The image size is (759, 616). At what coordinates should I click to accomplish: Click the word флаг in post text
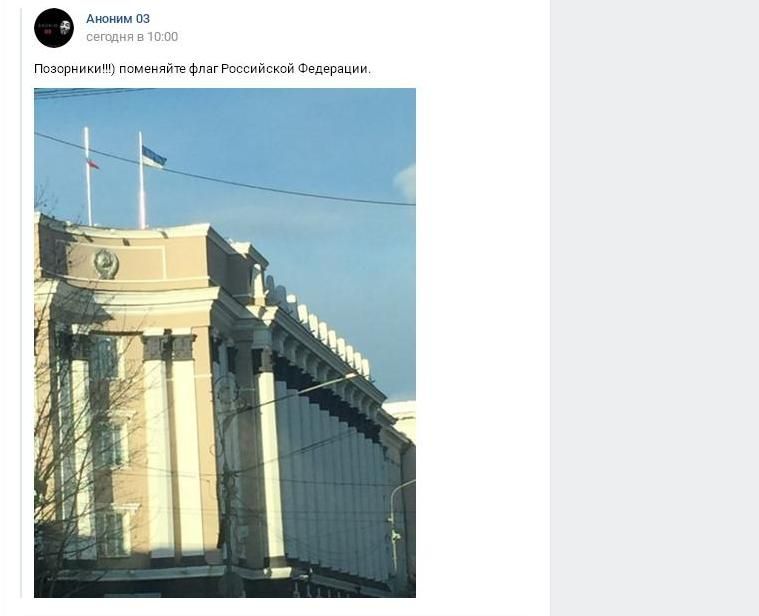(203, 69)
